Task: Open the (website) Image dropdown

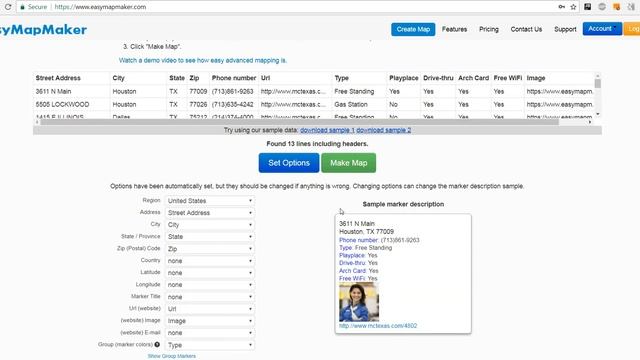Action: click(x=210, y=321)
